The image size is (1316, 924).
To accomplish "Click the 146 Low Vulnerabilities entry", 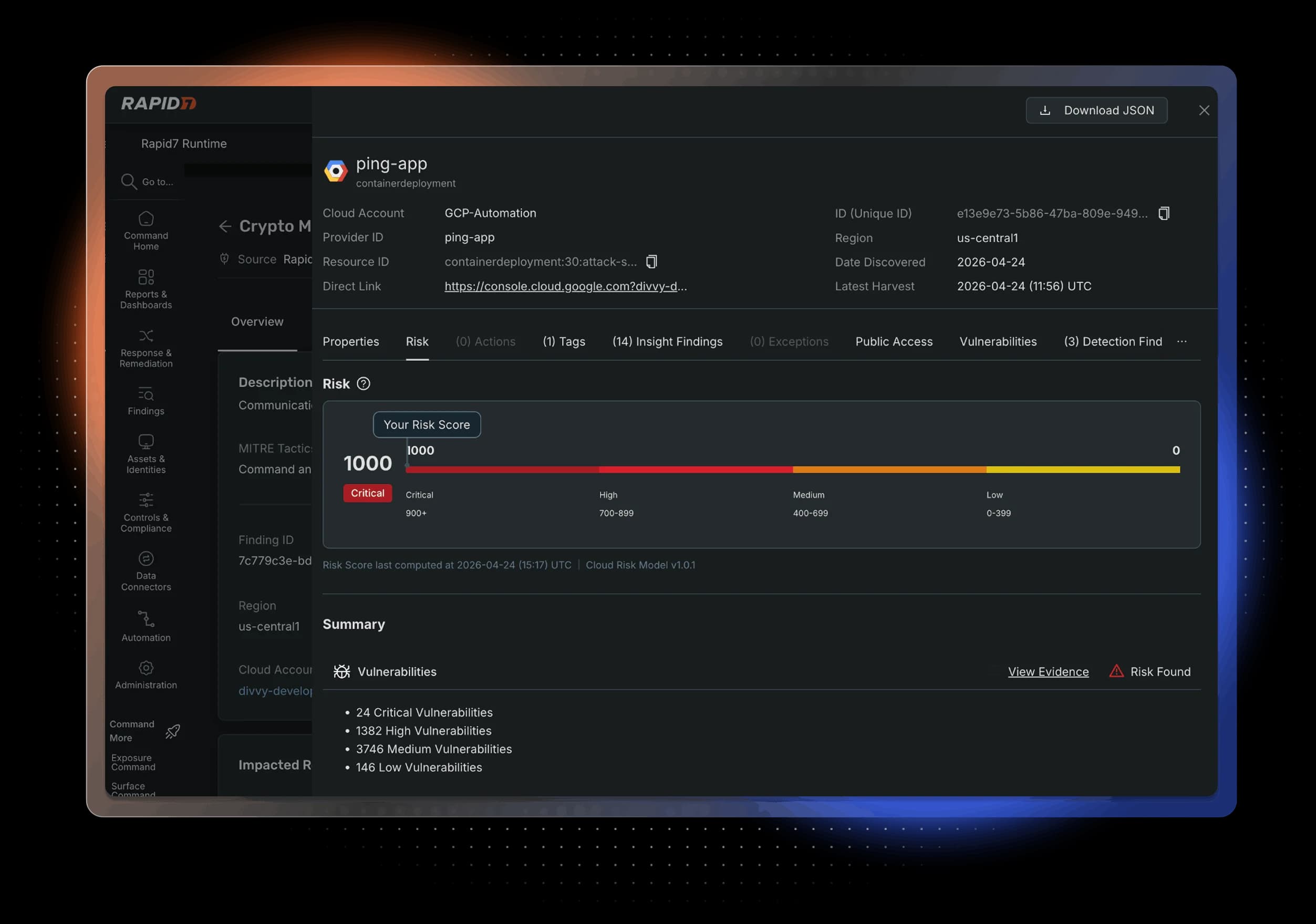I will pos(418,767).
